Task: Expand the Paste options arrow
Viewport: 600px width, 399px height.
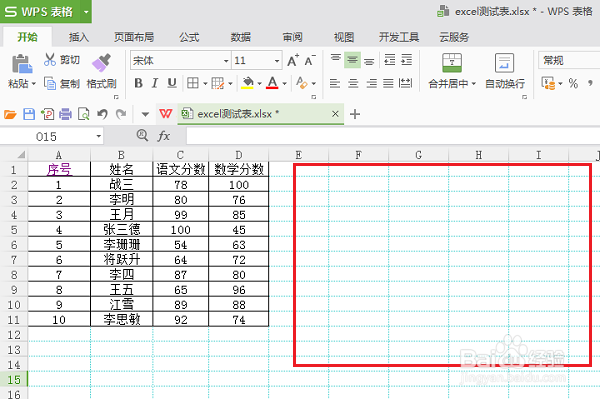Action: tap(34, 84)
